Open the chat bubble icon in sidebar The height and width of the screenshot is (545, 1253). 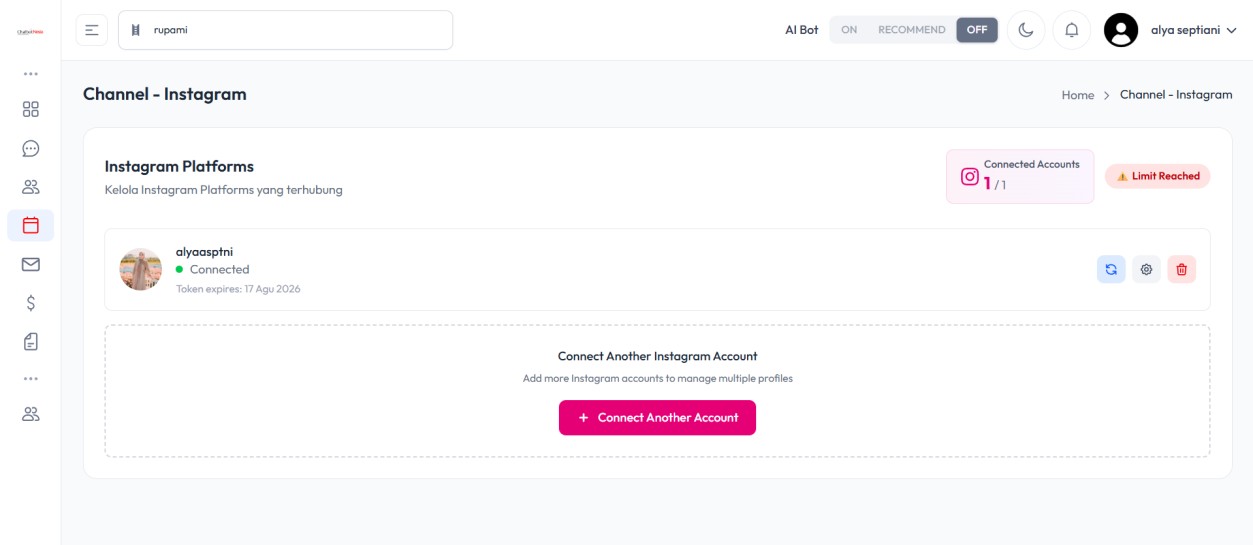(x=31, y=148)
